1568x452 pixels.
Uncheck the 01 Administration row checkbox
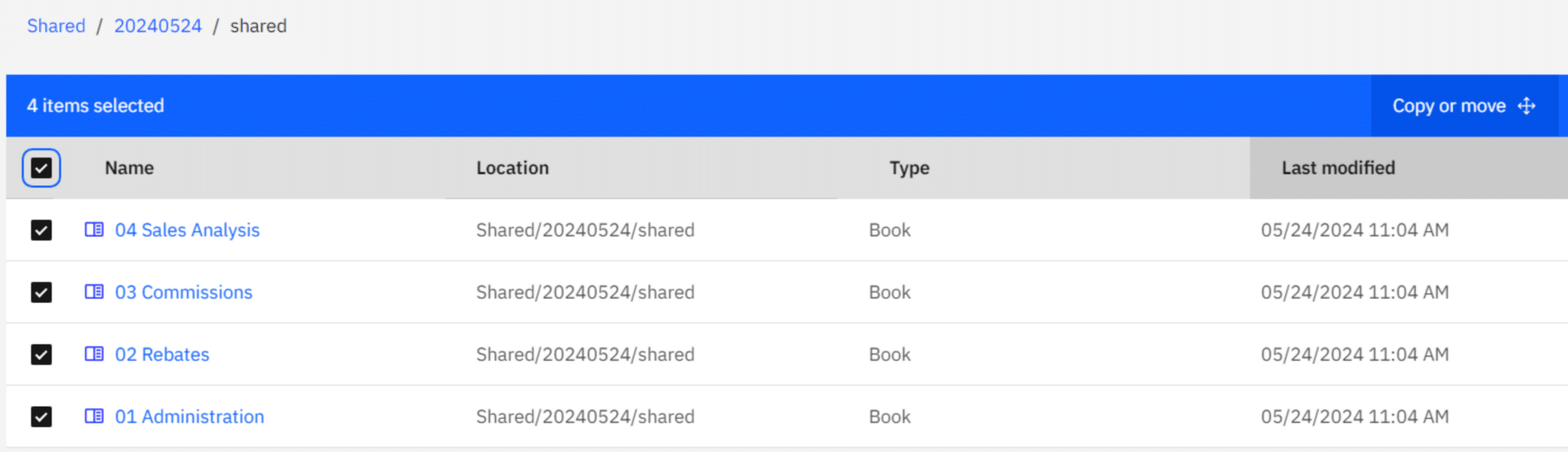[42, 416]
